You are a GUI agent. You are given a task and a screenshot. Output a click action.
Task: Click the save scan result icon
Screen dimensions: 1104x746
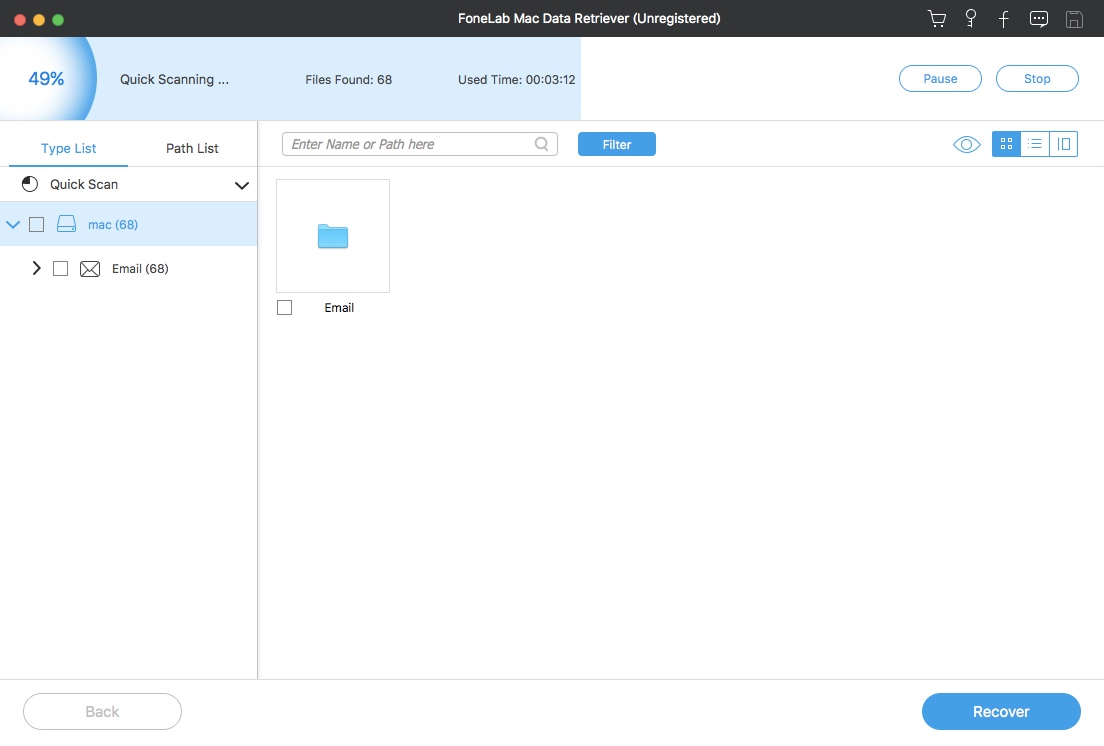coord(1074,19)
